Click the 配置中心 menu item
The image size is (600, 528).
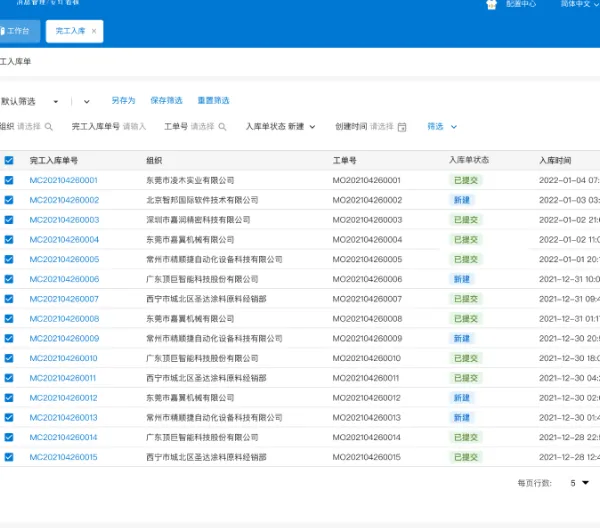pyautogui.click(x=521, y=4)
